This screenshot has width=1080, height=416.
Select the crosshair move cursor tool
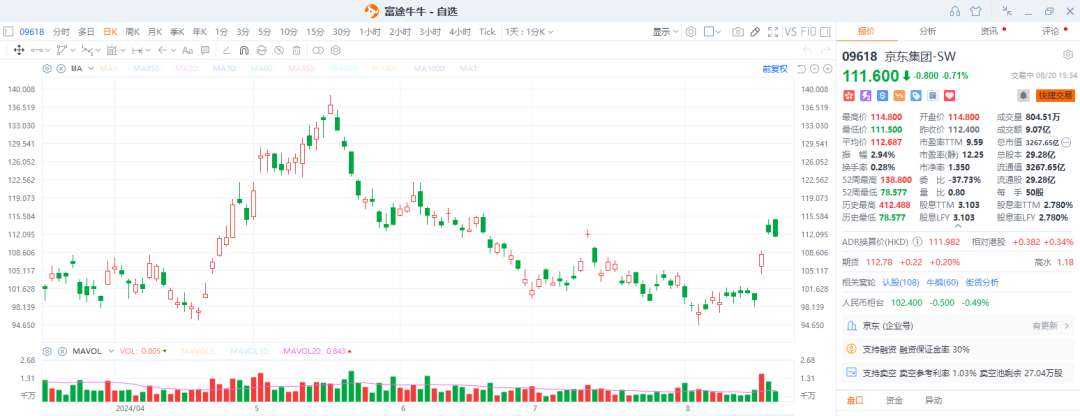point(19,50)
